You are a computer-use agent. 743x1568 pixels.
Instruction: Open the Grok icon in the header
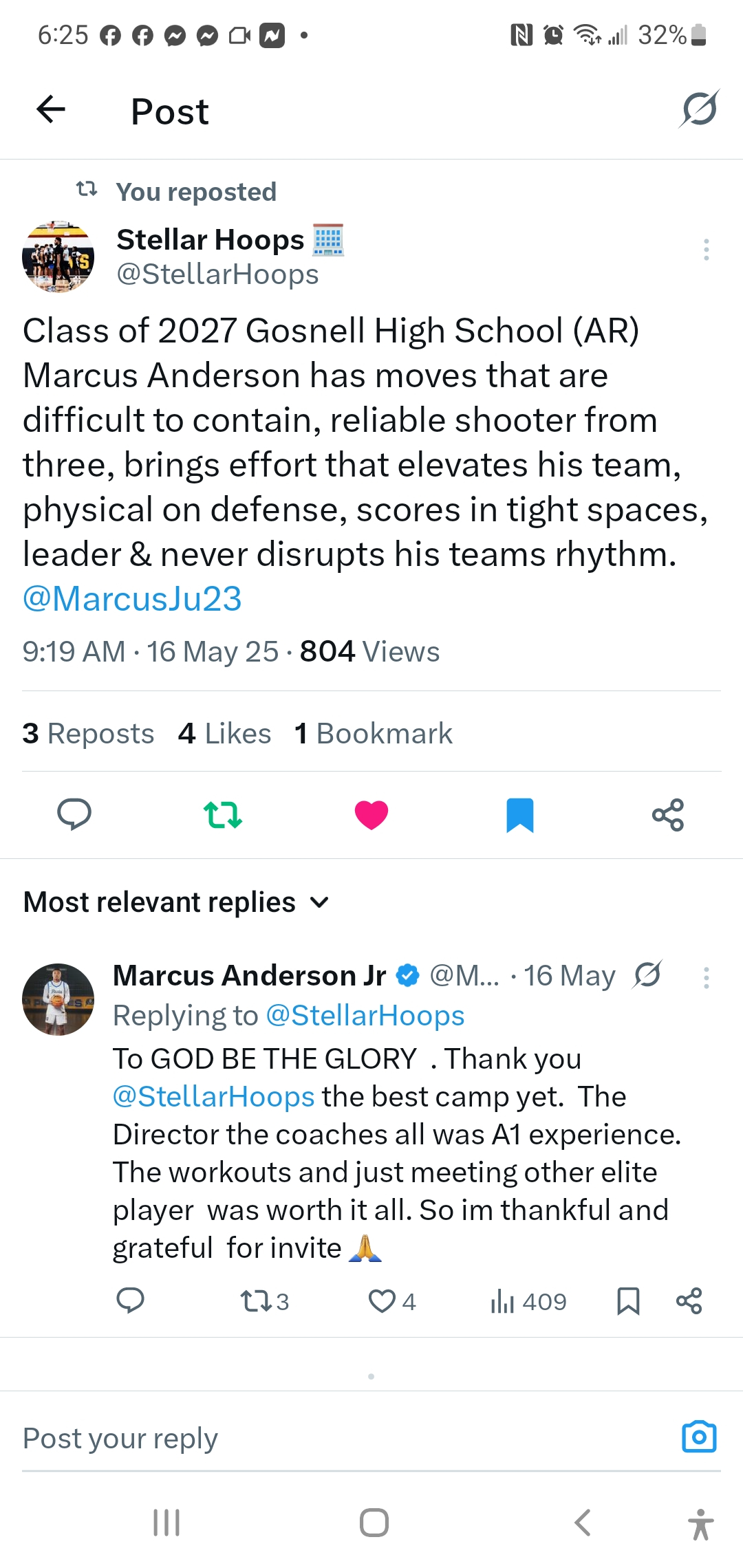click(x=699, y=109)
